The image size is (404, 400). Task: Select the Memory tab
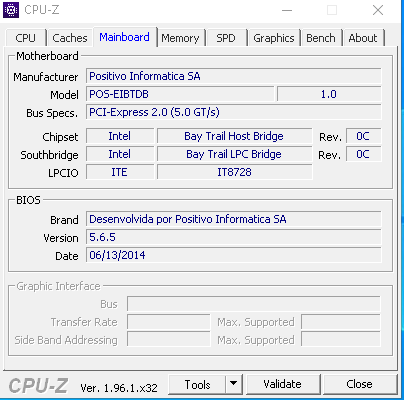pyautogui.click(x=180, y=38)
